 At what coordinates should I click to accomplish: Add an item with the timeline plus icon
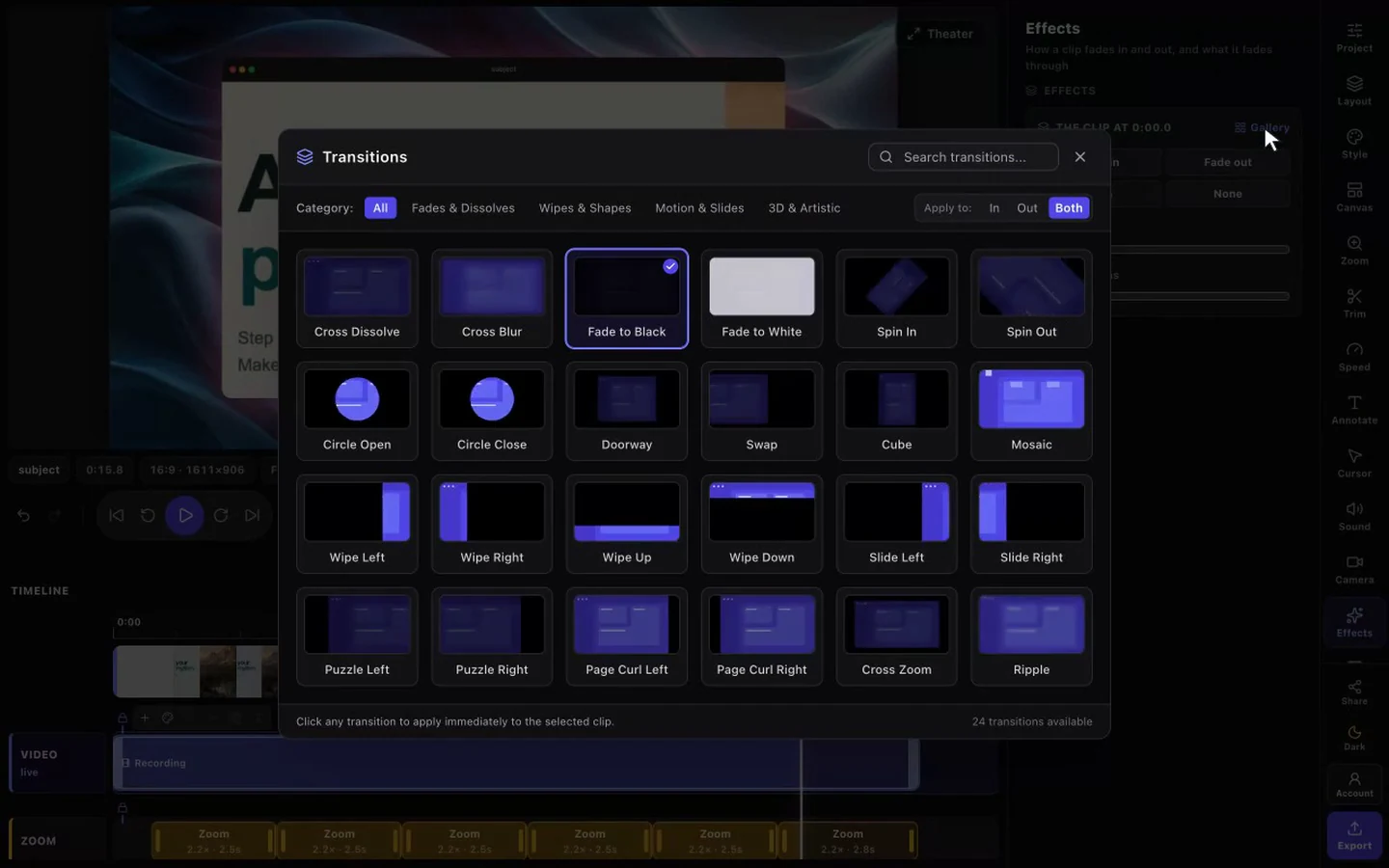click(145, 718)
